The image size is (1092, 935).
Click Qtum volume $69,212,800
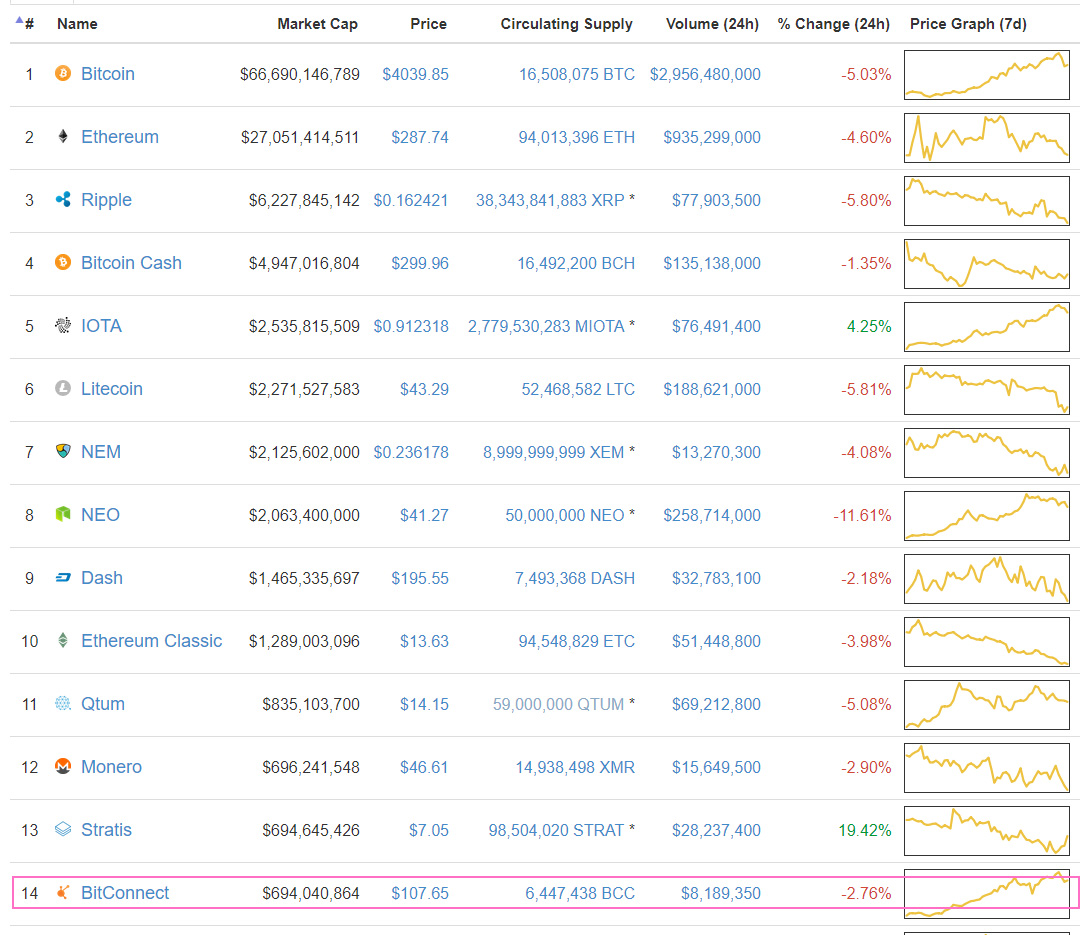click(716, 705)
